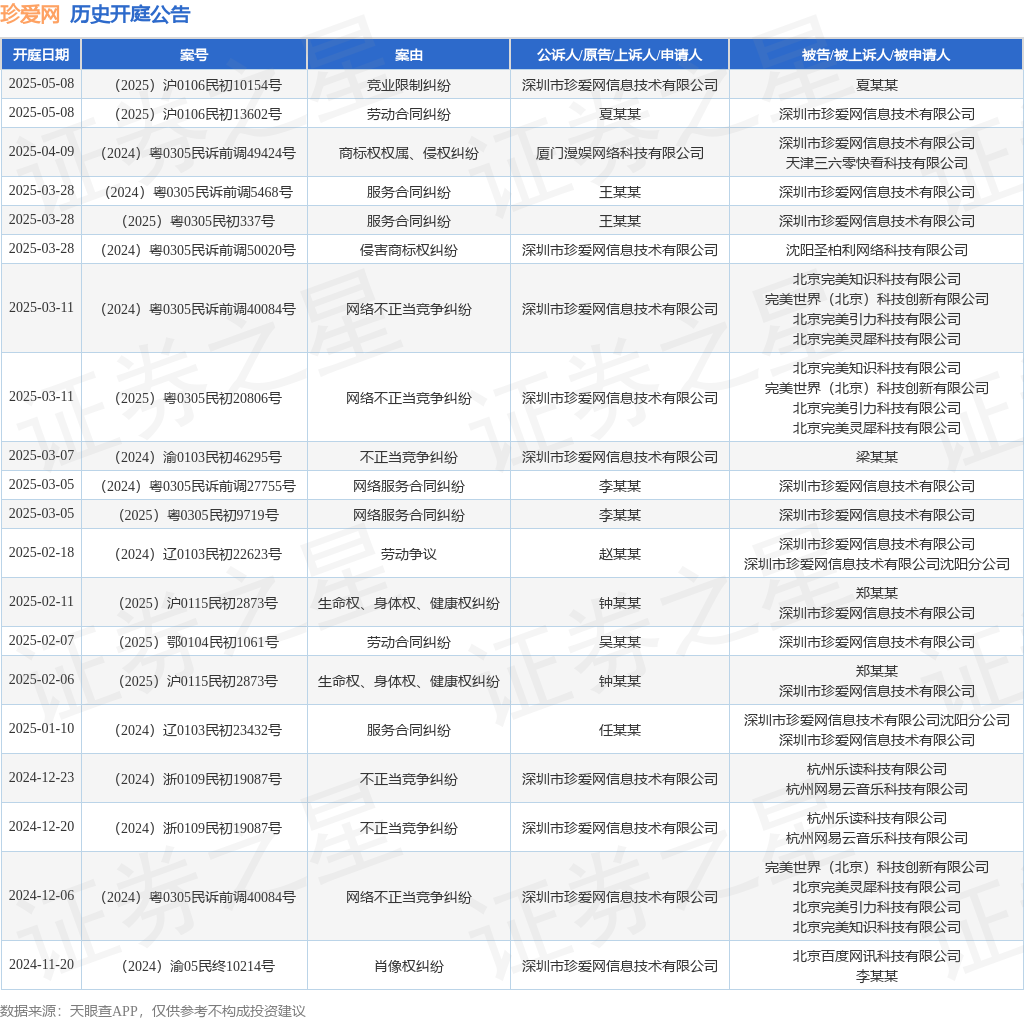The image size is (1024, 1020).
Task: Click defendant 梁某某
Action: pos(876,457)
